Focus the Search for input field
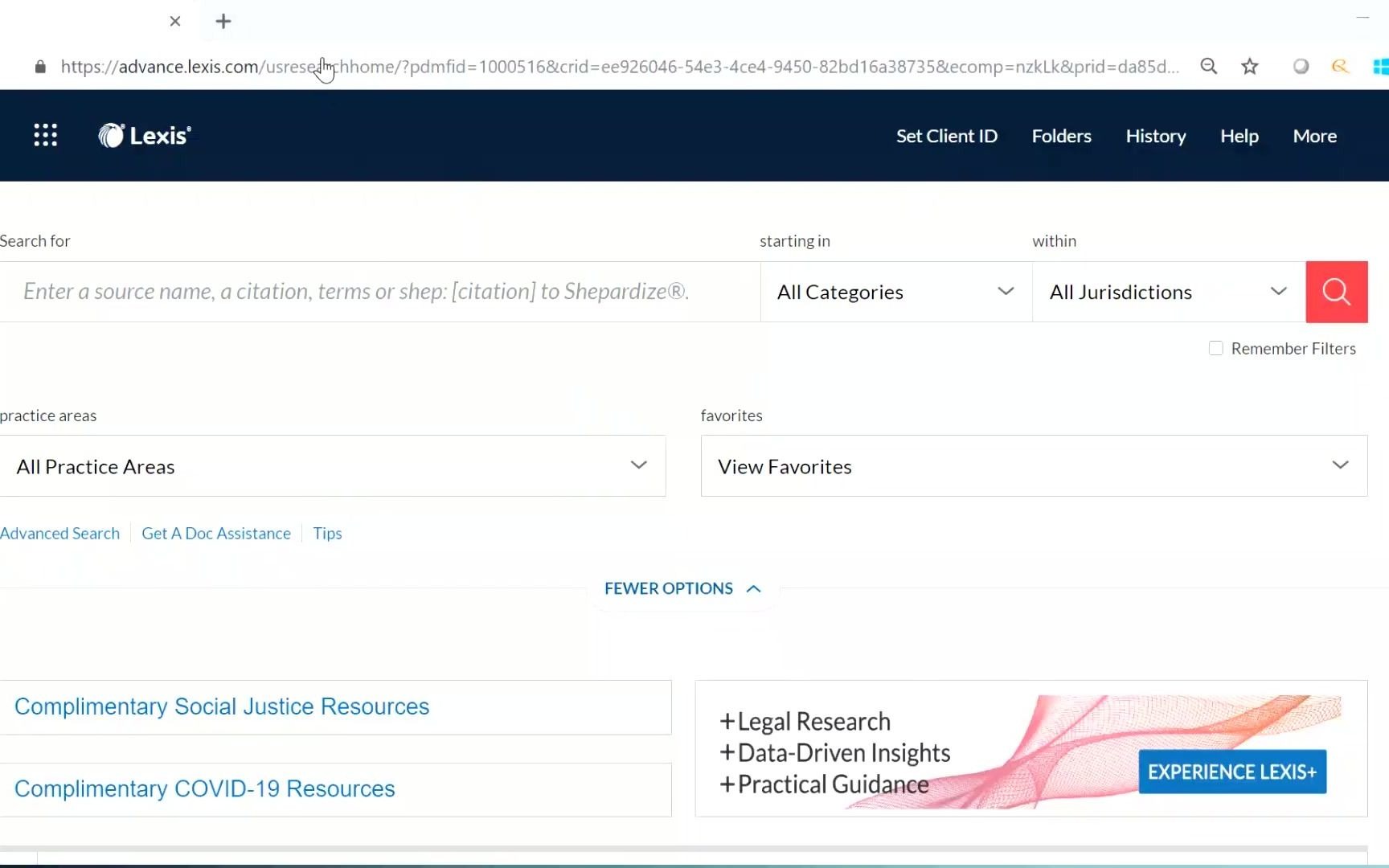1389x868 pixels. click(380, 292)
